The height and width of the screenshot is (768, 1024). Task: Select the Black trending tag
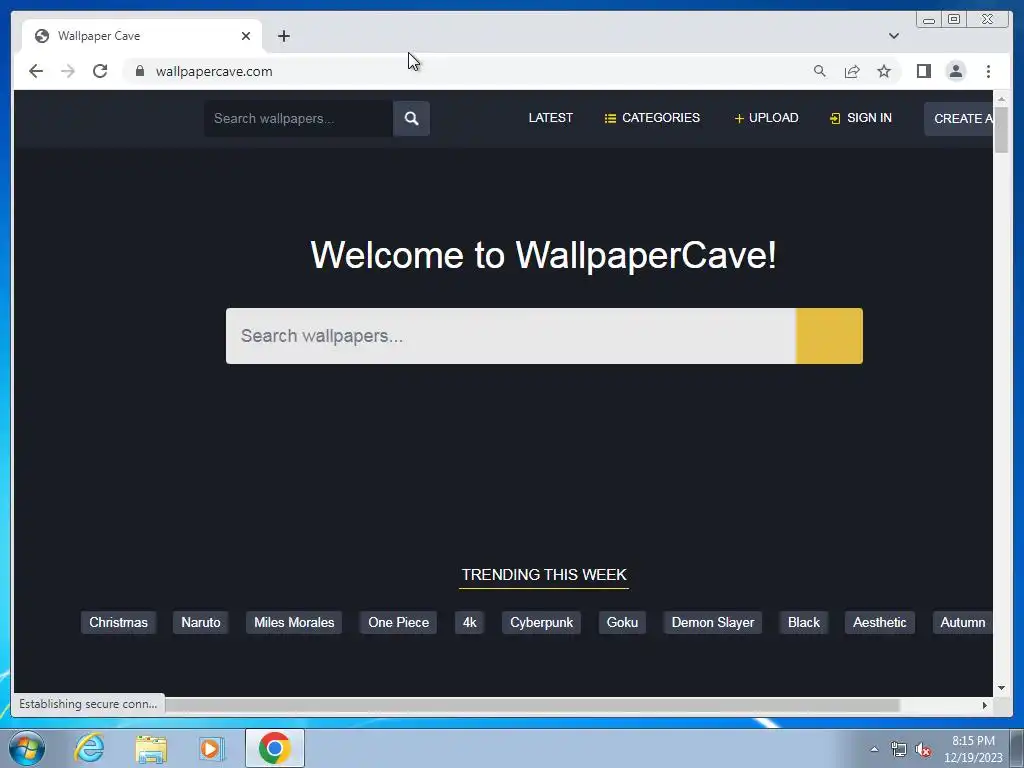tap(804, 622)
